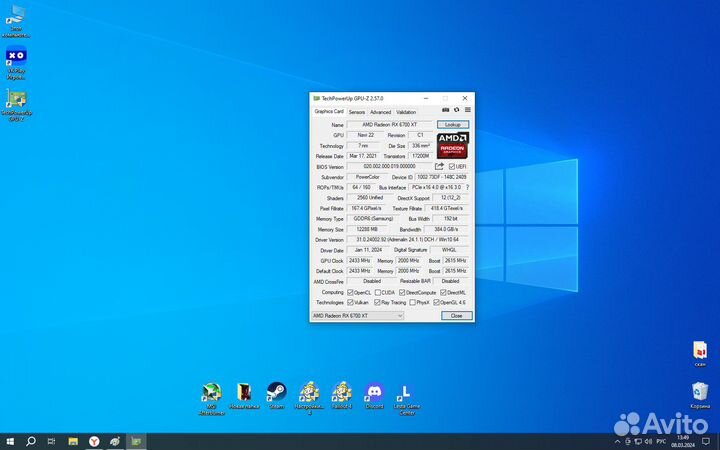
Task: Toggle the Ray Tracing checkbox
Action: pos(377,302)
